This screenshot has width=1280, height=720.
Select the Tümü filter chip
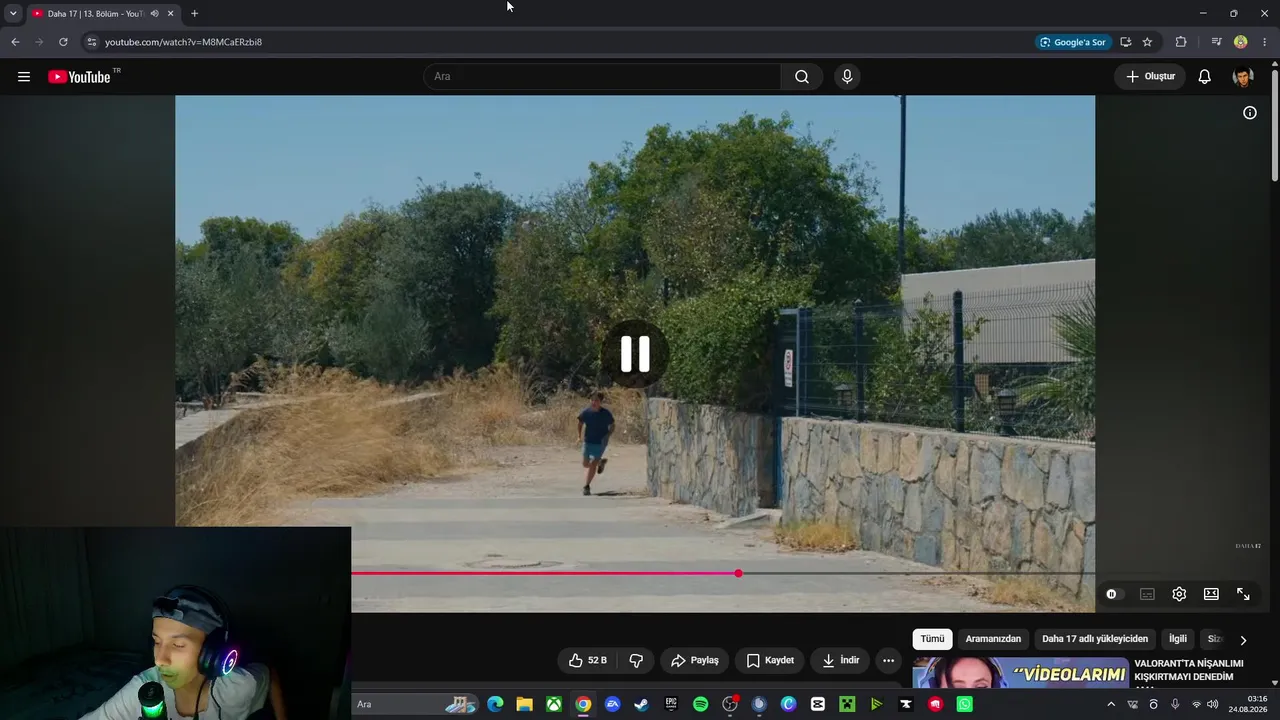(932, 639)
